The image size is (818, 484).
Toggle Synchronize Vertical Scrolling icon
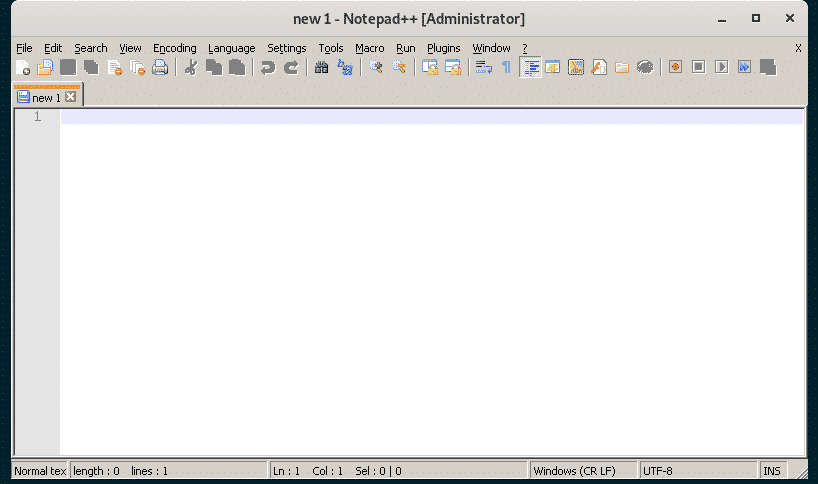click(429, 67)
